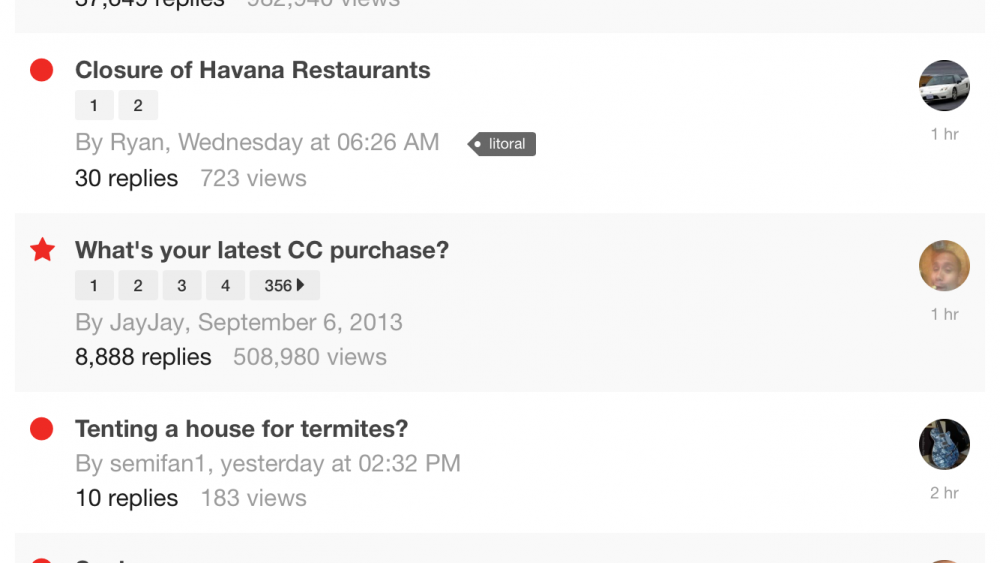The width and height of the screenshot is (1000, 563).
Task: Go to page 3 of latest CC purchase
Action: [x=182, y=286]
